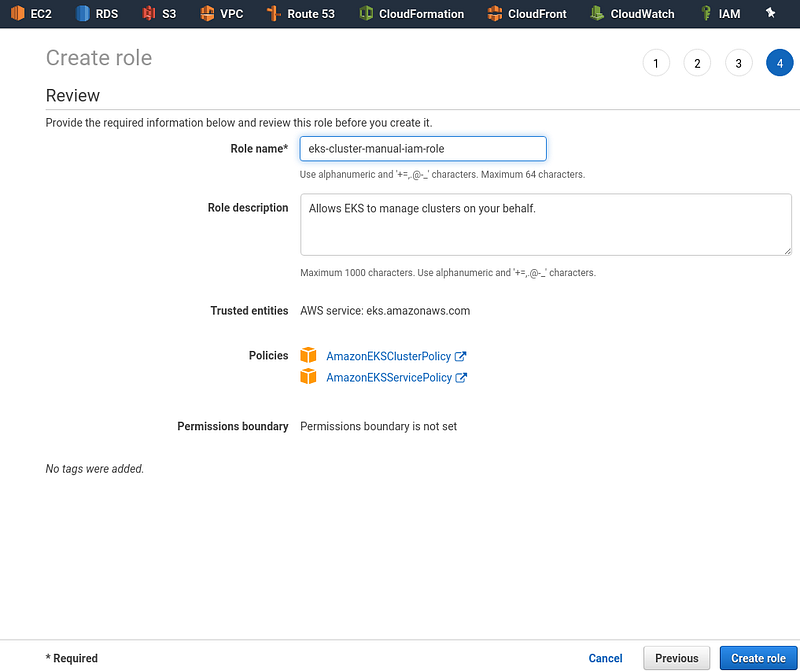Click the pin shortcuts icon

pyautogui.click(x=770, y=13)
